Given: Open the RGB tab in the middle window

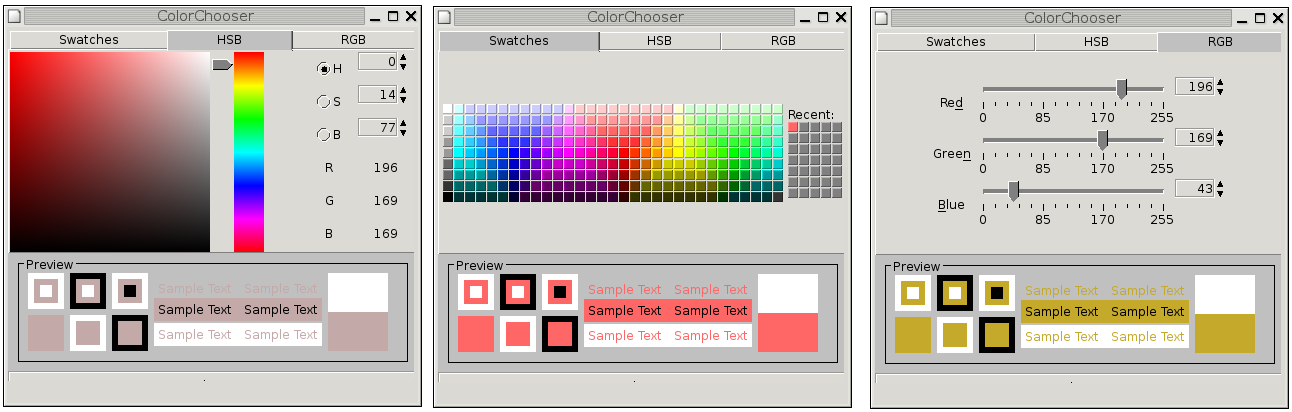Looking at the screenshot, I should 783,41.
